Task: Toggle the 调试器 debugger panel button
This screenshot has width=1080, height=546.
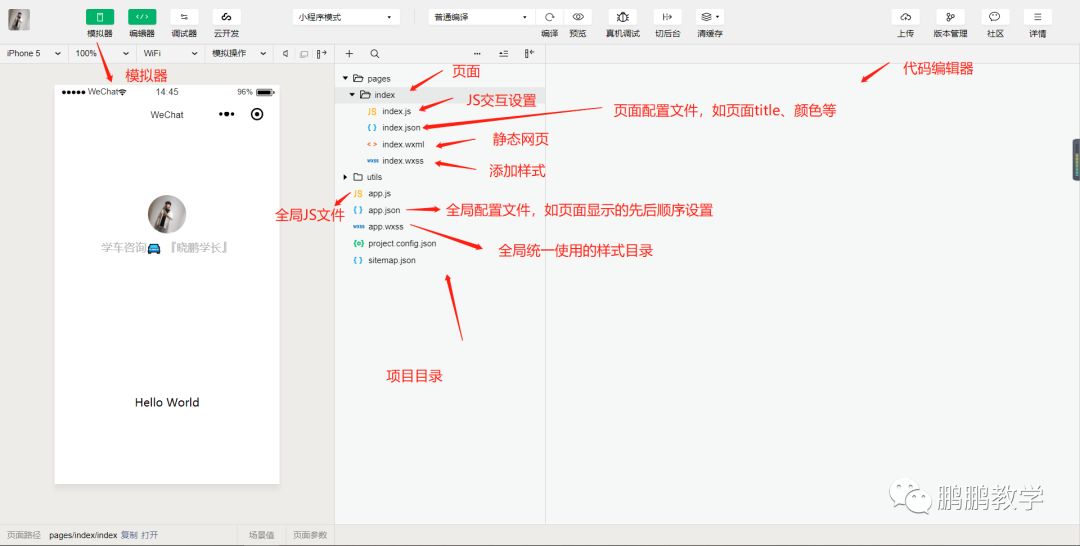Action: click(x=184, y=17)
